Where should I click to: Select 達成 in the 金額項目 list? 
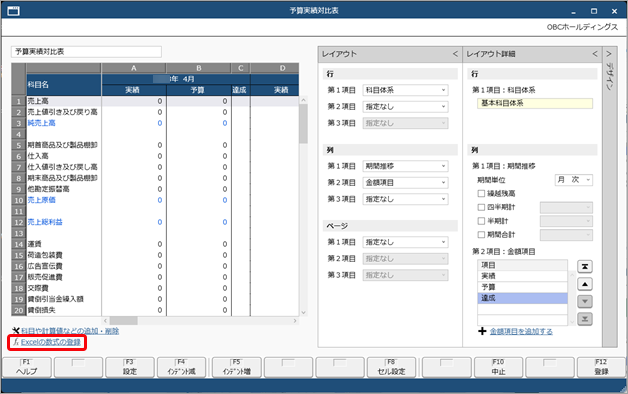click(522, 298)
